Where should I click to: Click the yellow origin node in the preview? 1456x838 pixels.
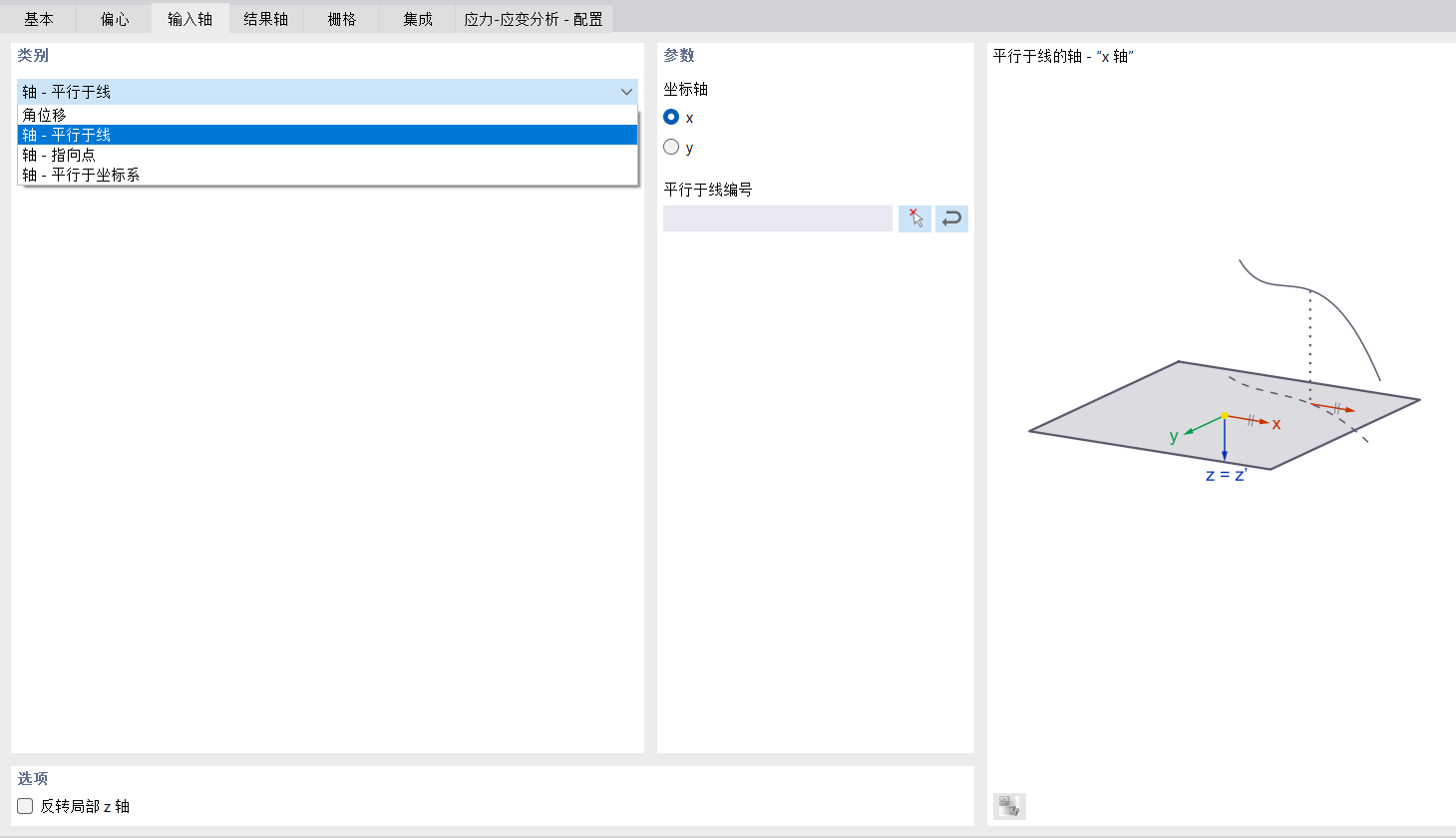(x=1224, y=414)
